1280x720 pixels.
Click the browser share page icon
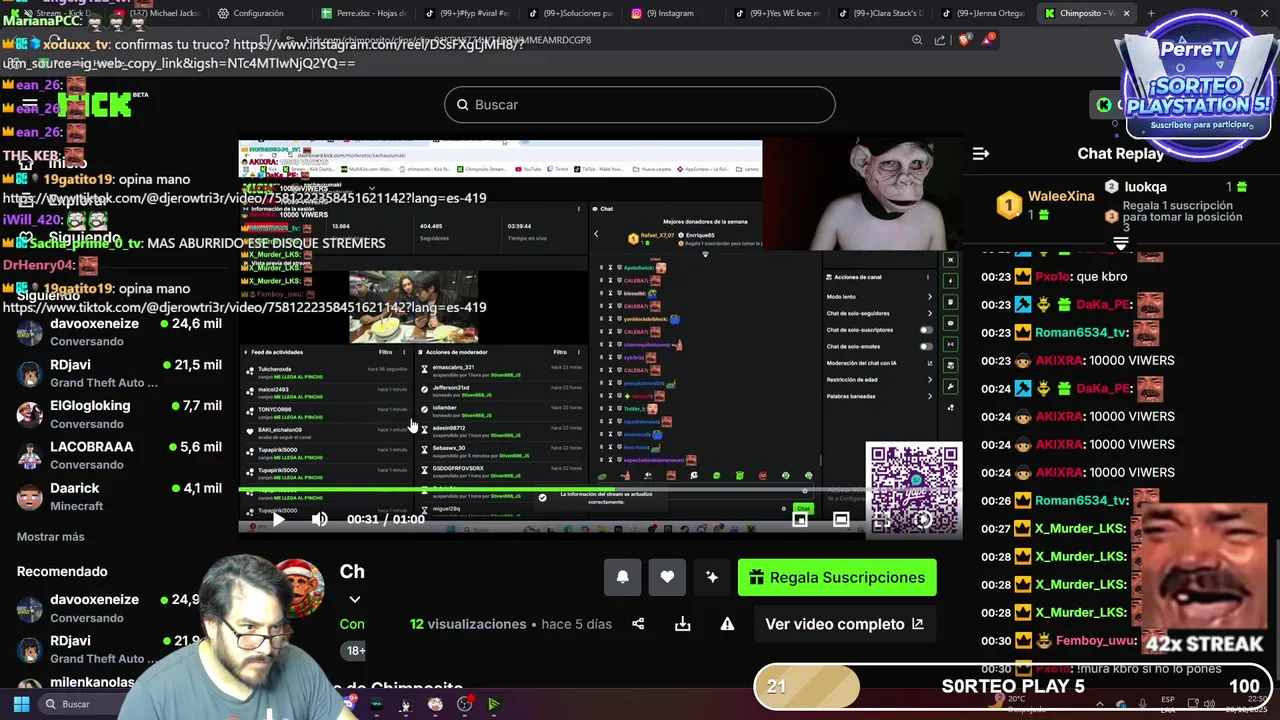pos(940,40)
